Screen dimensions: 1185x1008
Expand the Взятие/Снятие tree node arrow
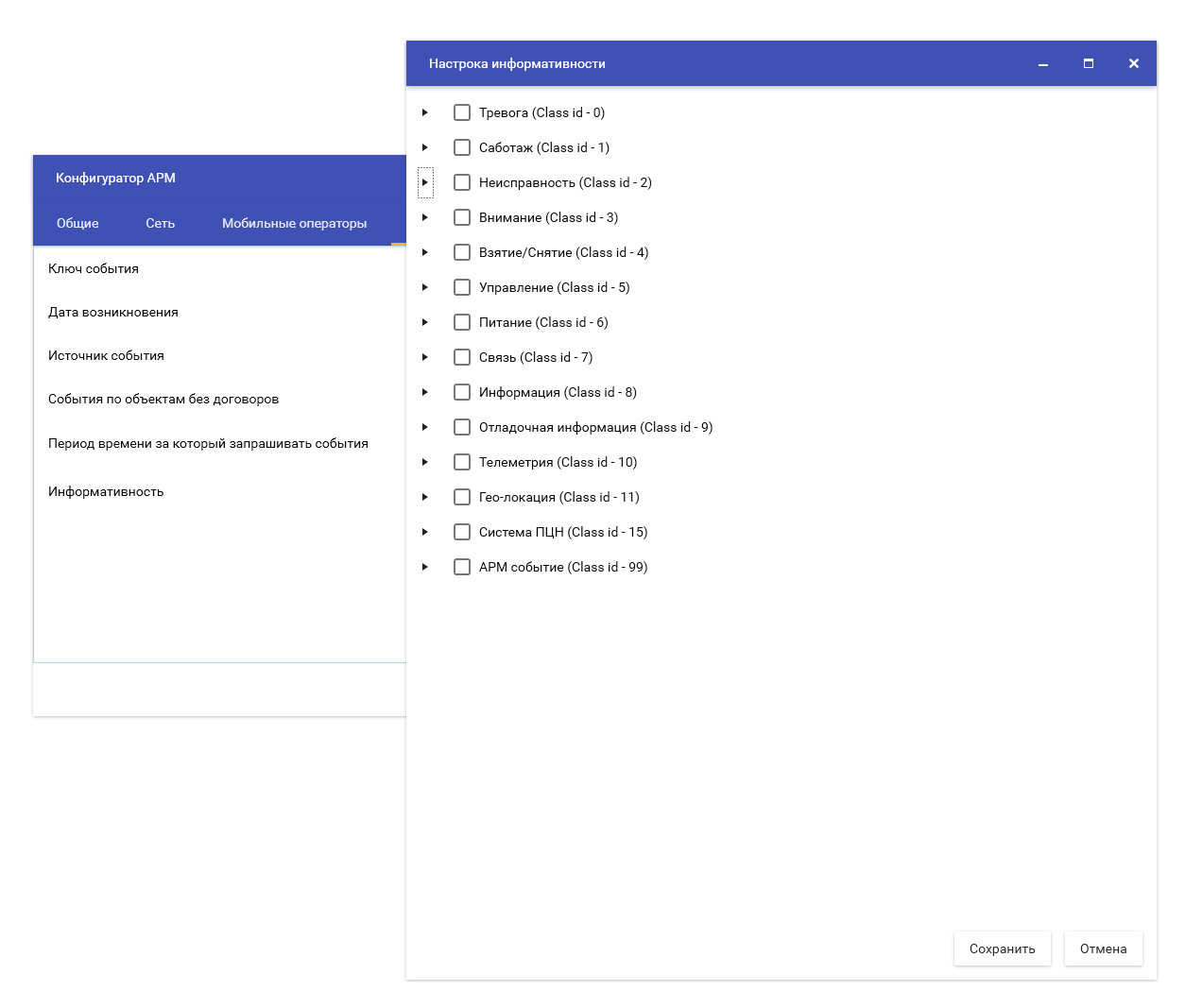pyautogui.click(x=425, y=252)
